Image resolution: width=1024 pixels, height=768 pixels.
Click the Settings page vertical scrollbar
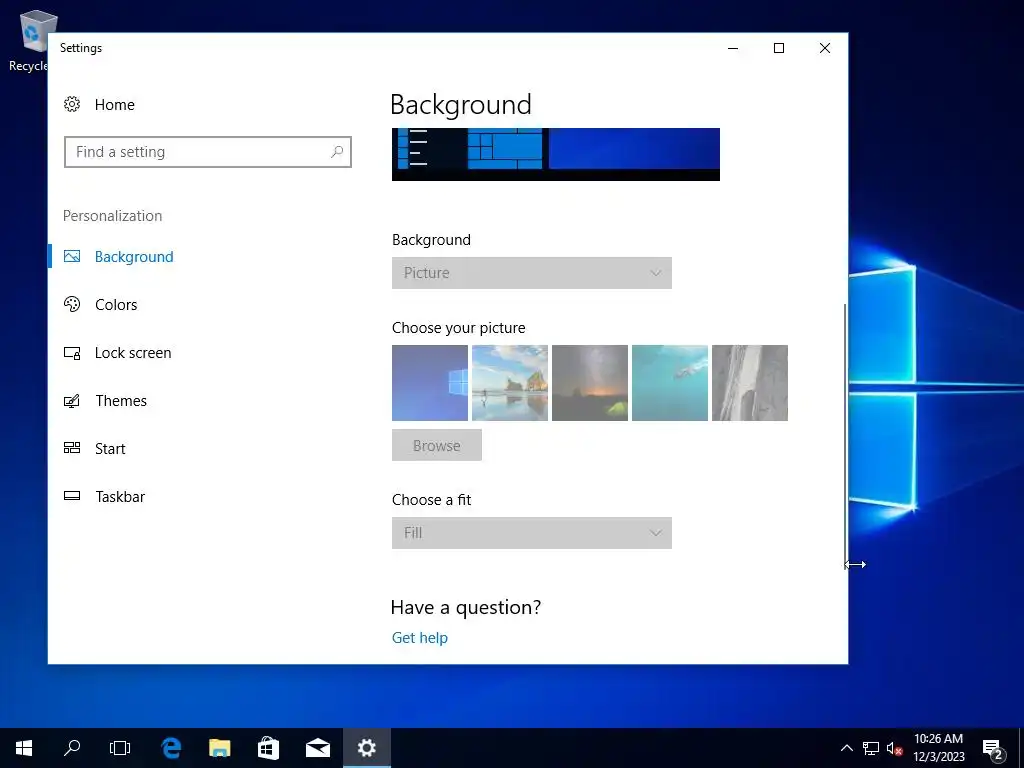click(x=846, y=434)
